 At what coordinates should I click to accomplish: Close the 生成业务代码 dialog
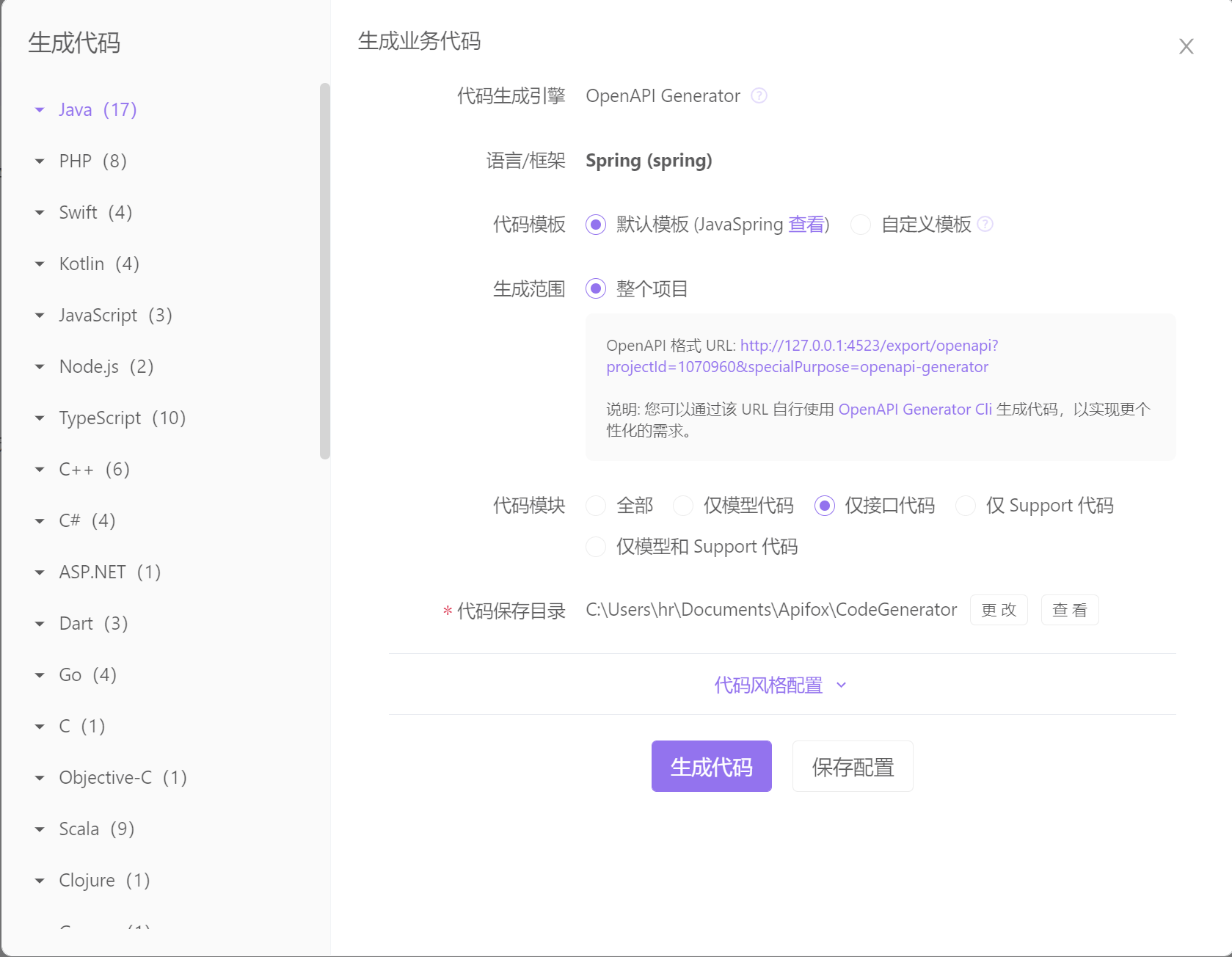coord(1186,47)
